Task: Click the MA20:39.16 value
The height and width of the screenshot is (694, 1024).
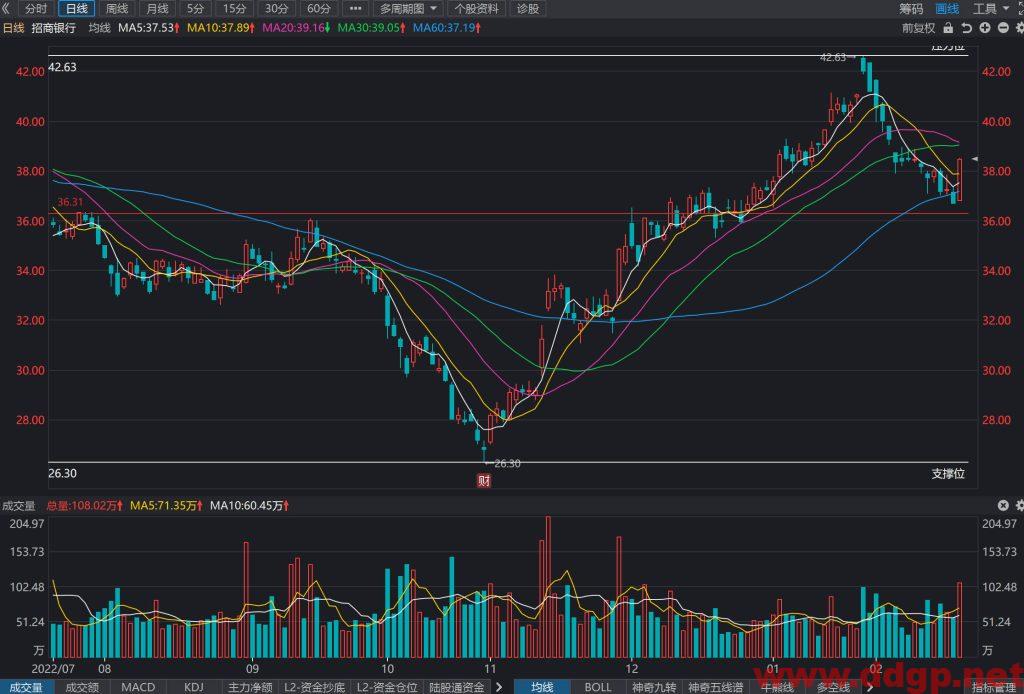Action: tap(296, 28)
